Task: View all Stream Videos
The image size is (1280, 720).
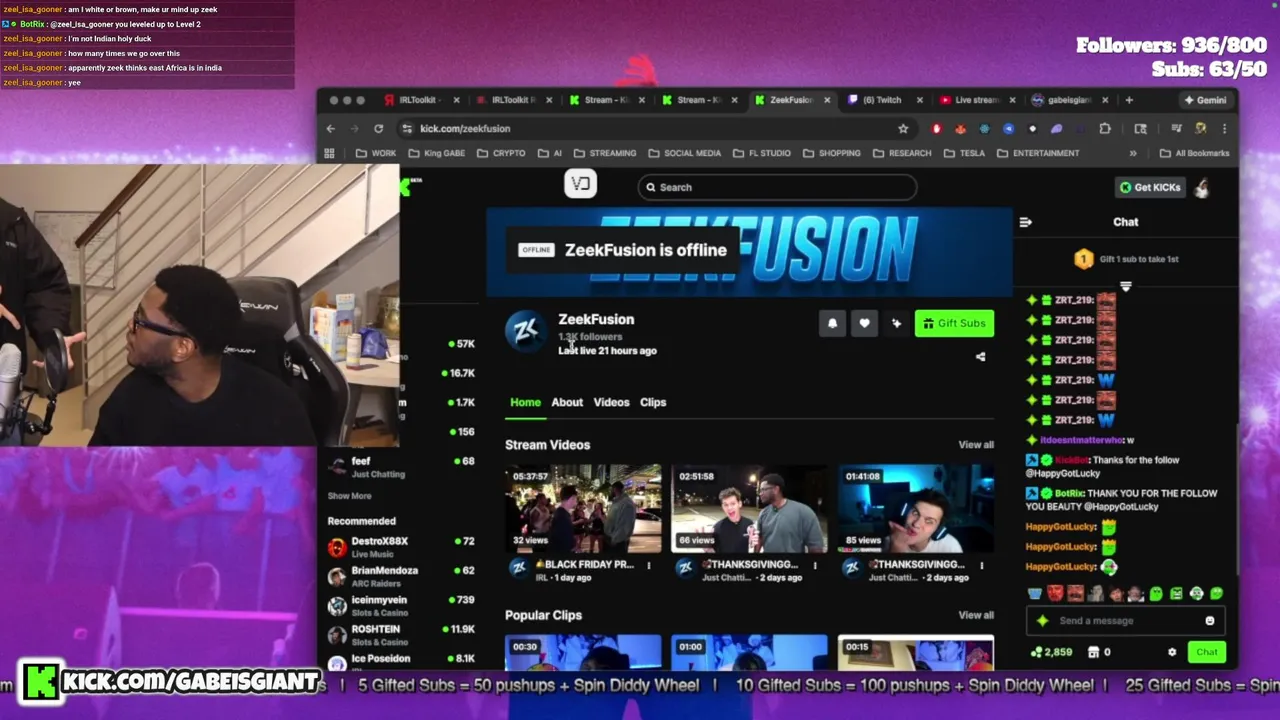Action: point(976,445)
